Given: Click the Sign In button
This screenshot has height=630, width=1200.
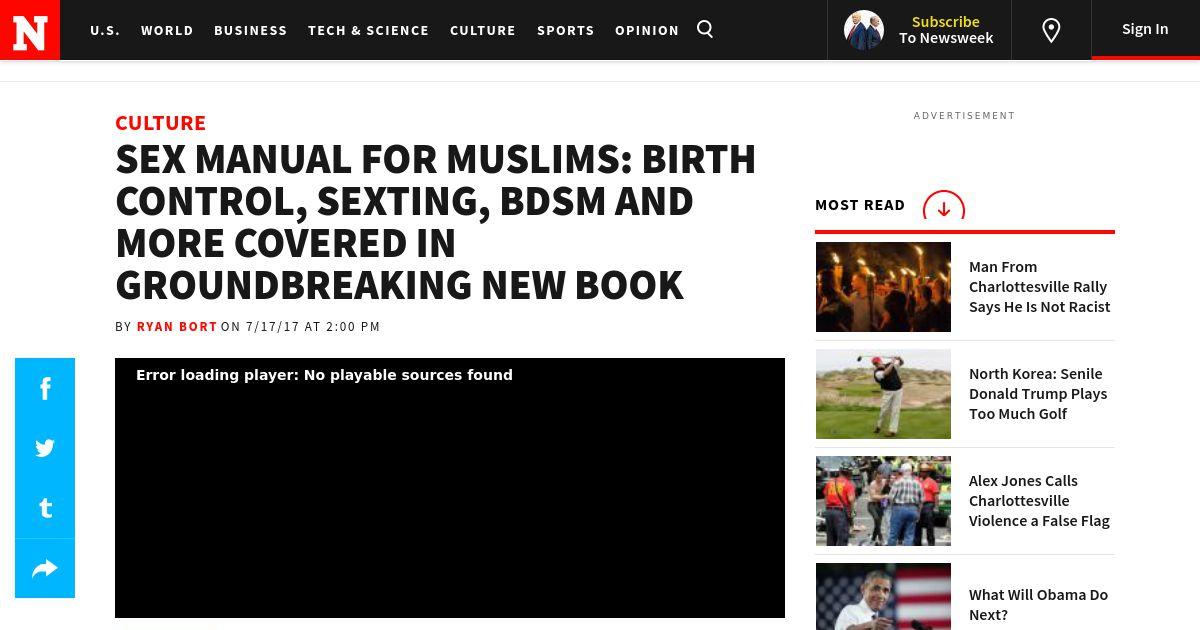Looking at the screenshot, I should pyautogui.click(x=1145, y=29).
